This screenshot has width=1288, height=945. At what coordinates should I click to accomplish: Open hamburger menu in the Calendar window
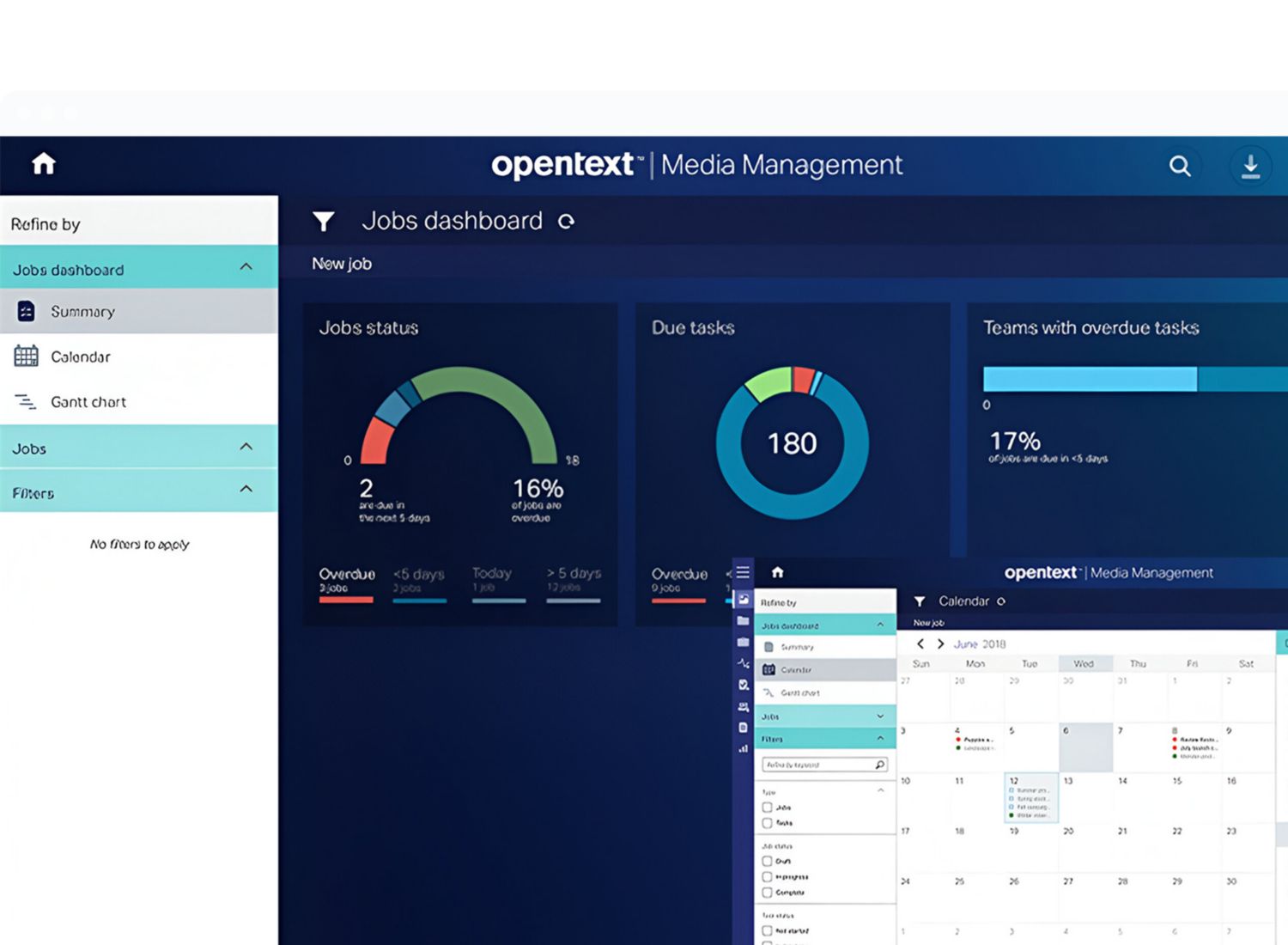click(x=743, y=572)
